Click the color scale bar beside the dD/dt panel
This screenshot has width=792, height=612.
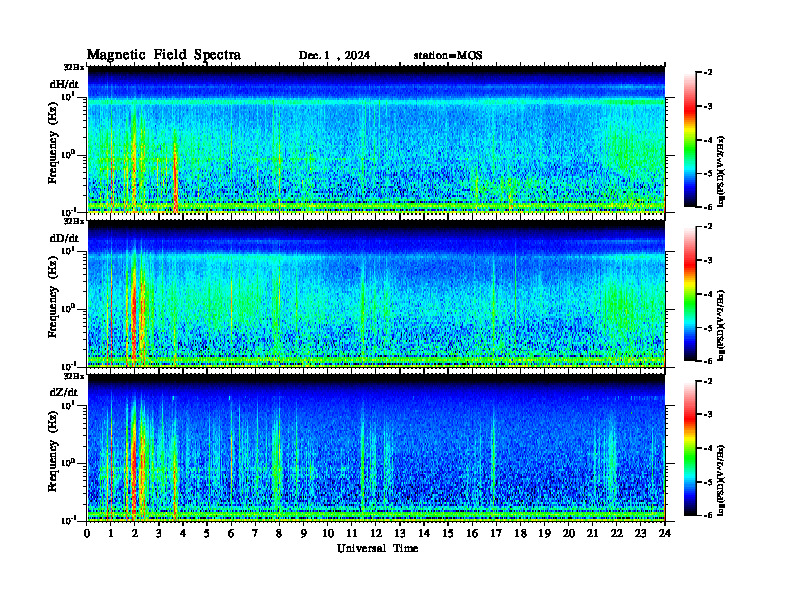click(x=689, y=294)
